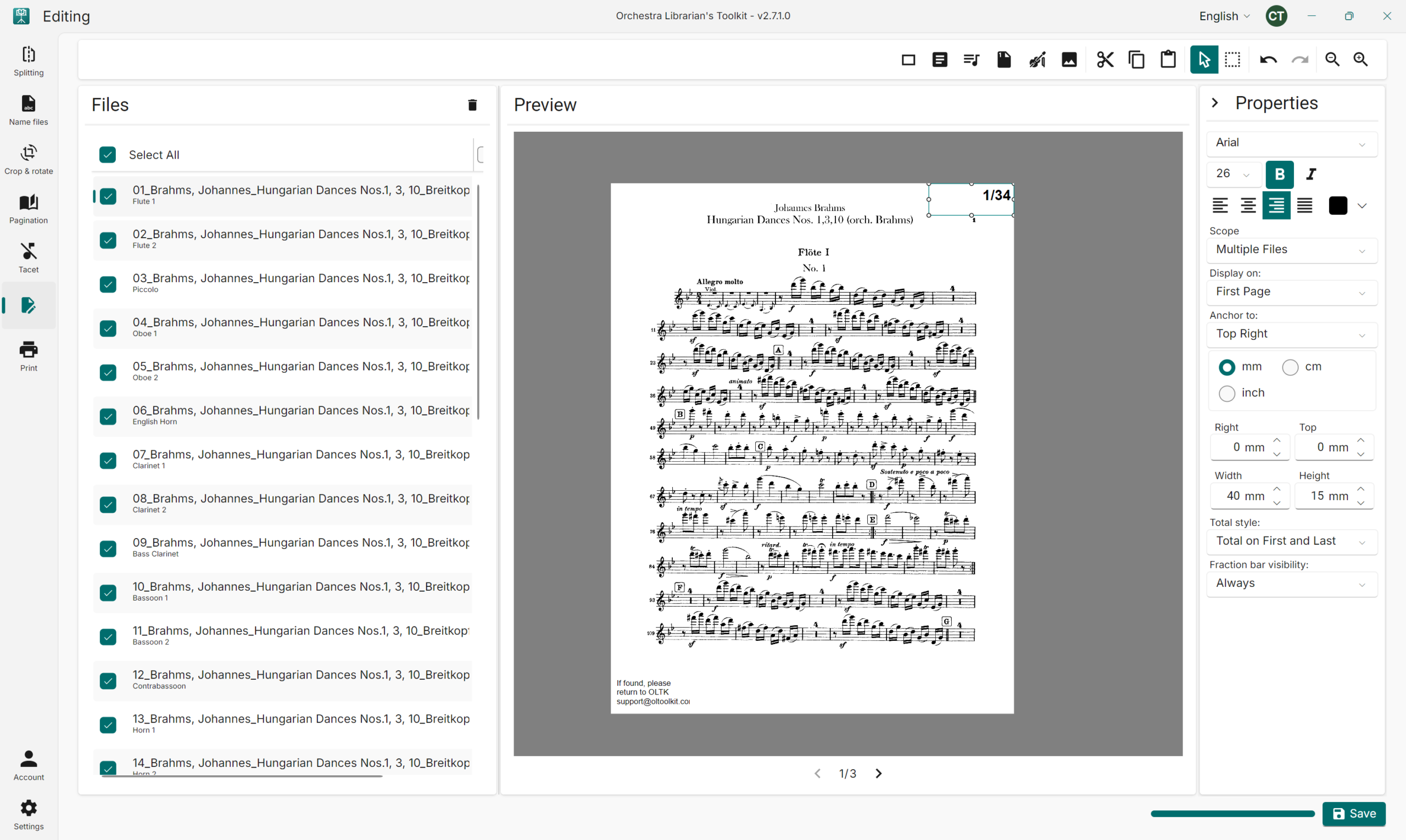Select the inch unit radio button
The image size is (1406, 840).
[1227, 394]
